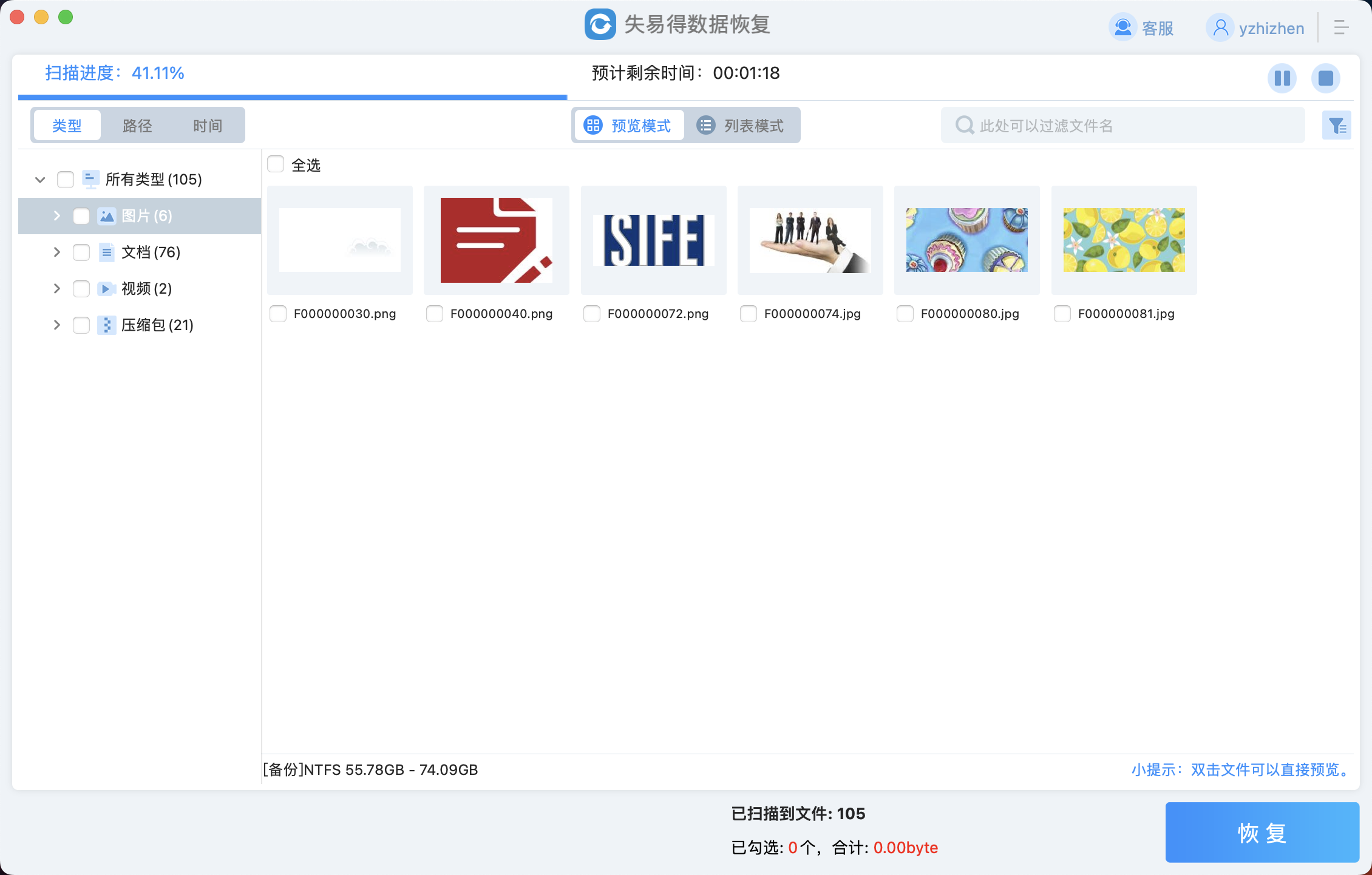Check the 视频 (2) checkbox
Viewport: 1372px width, 875px height.
[x=81, y=289]
